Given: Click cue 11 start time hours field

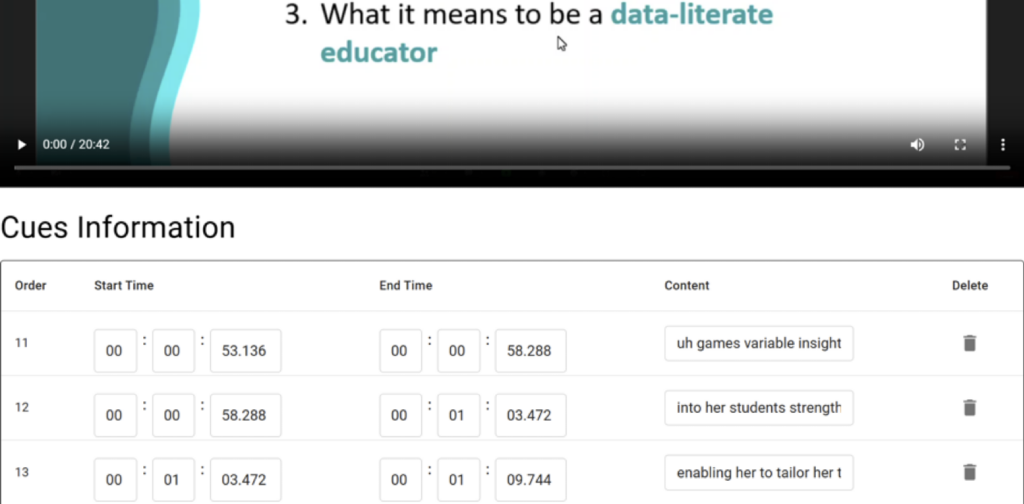Looking at the screenshot, I should pyautogui.click(x=115, y=351).
